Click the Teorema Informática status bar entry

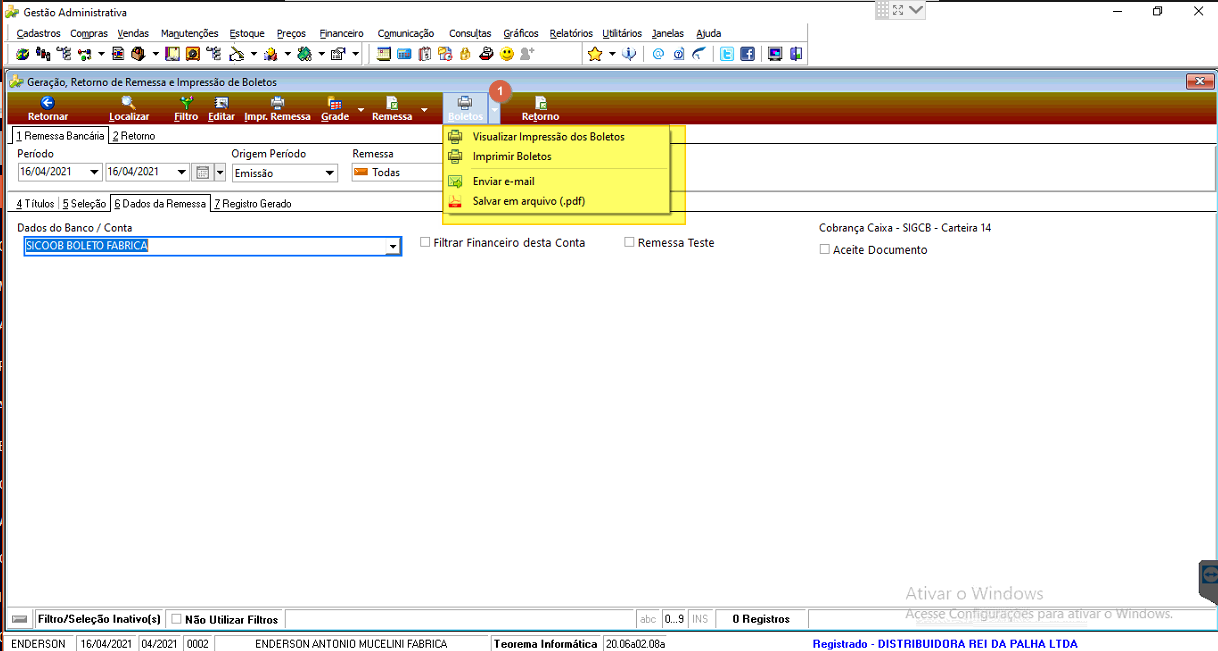(x=546, y=644)
